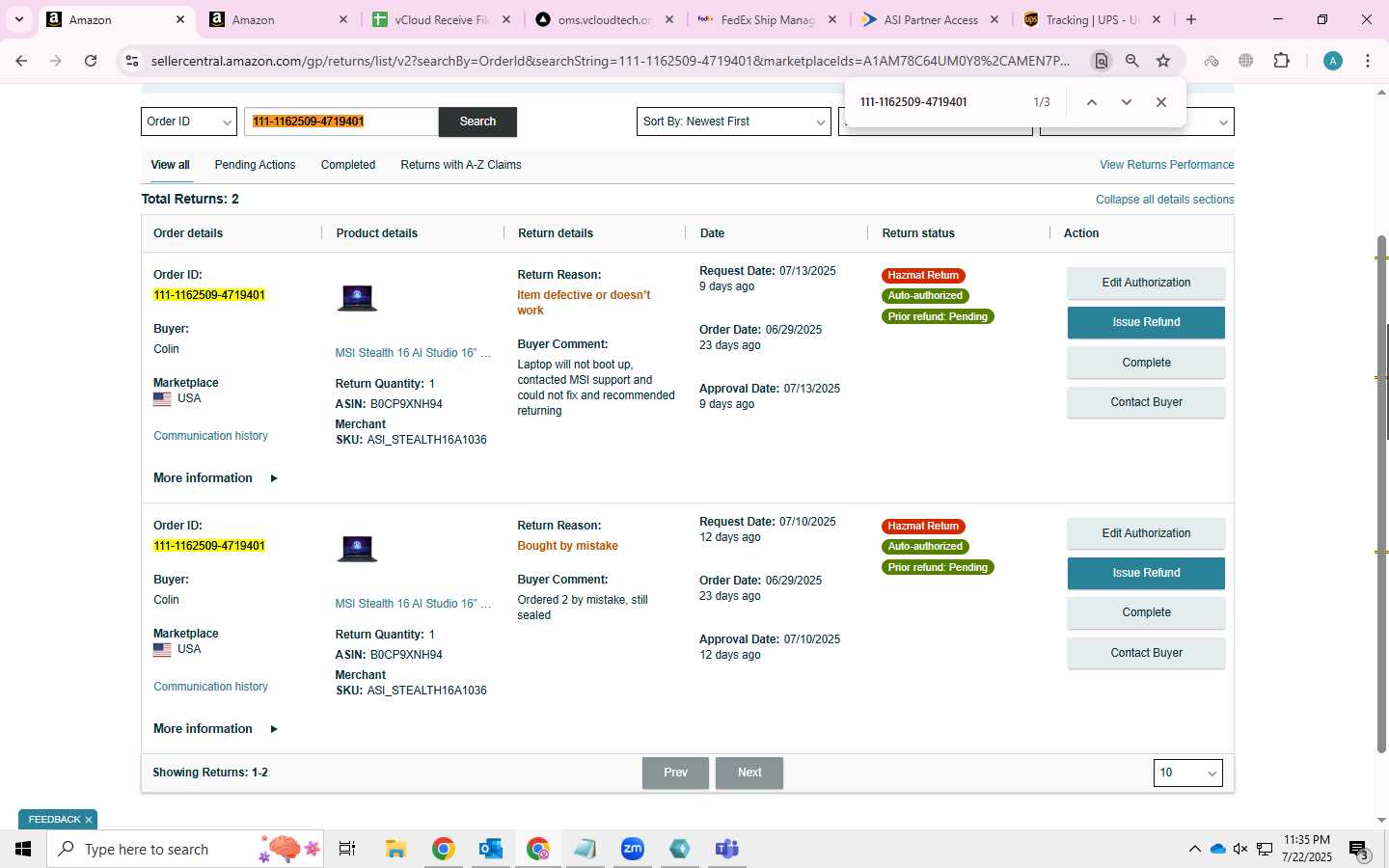The image size is (1389, 868).
Task: Go to next find-in-page match
Action: pos(1127,102)
